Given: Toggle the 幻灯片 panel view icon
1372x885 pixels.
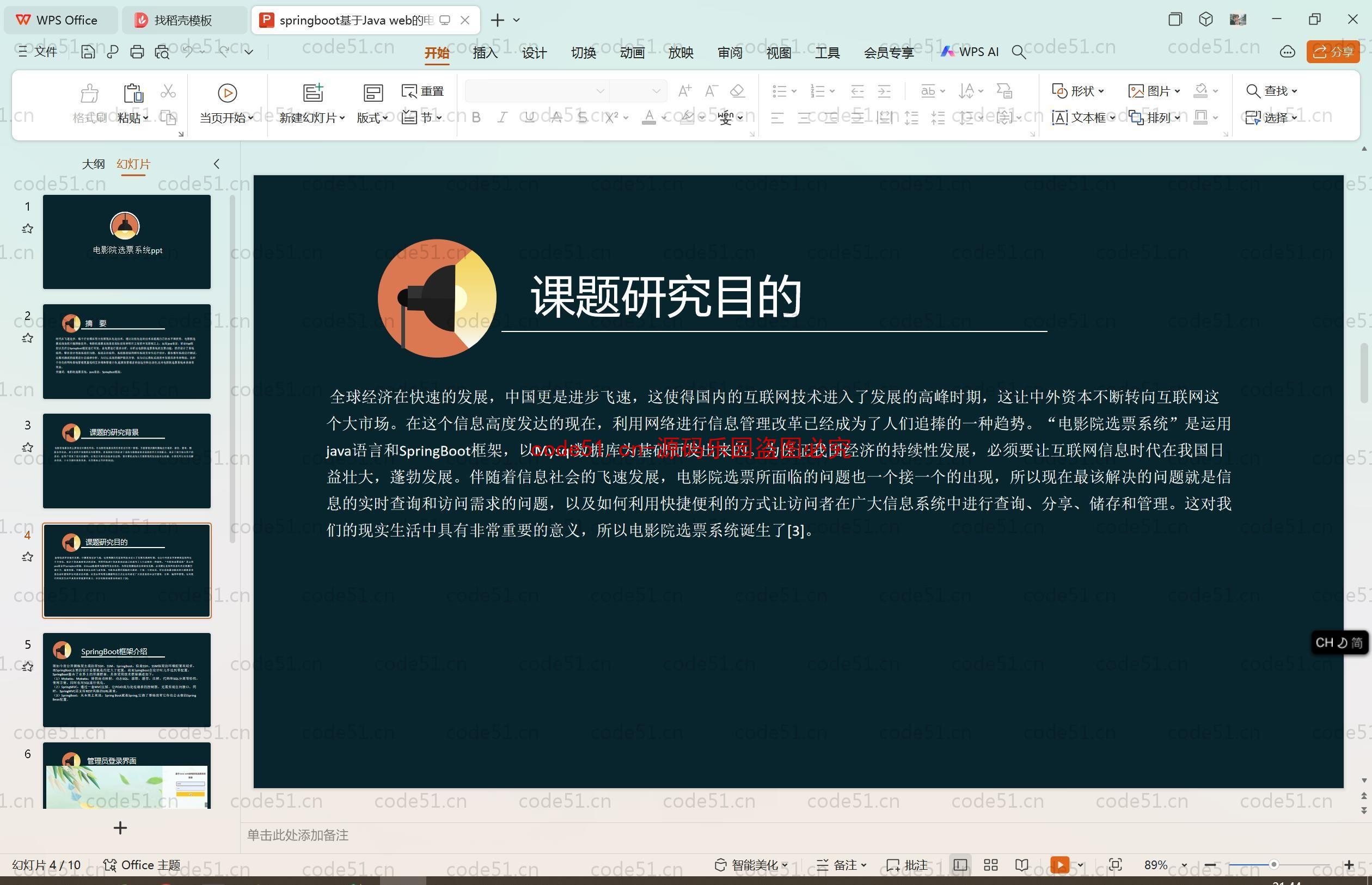Looking at the screenshot, I should 215,163.
